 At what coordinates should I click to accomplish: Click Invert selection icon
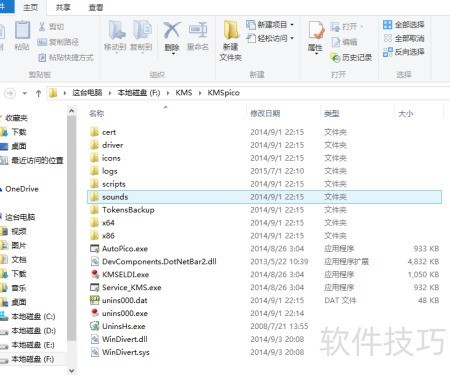[387, 52]
